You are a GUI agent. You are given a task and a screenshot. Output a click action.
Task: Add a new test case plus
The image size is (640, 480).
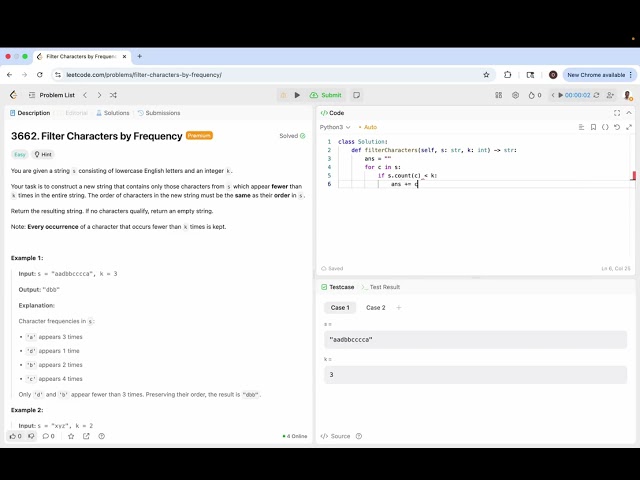pyautogui.click(x=399, y=308)
